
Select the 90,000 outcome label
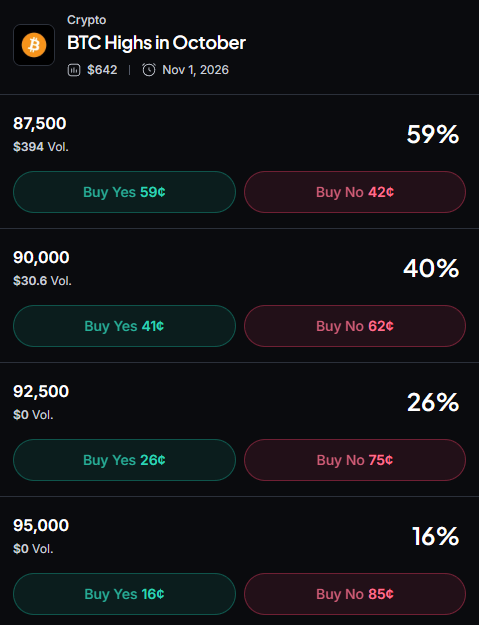41,257
